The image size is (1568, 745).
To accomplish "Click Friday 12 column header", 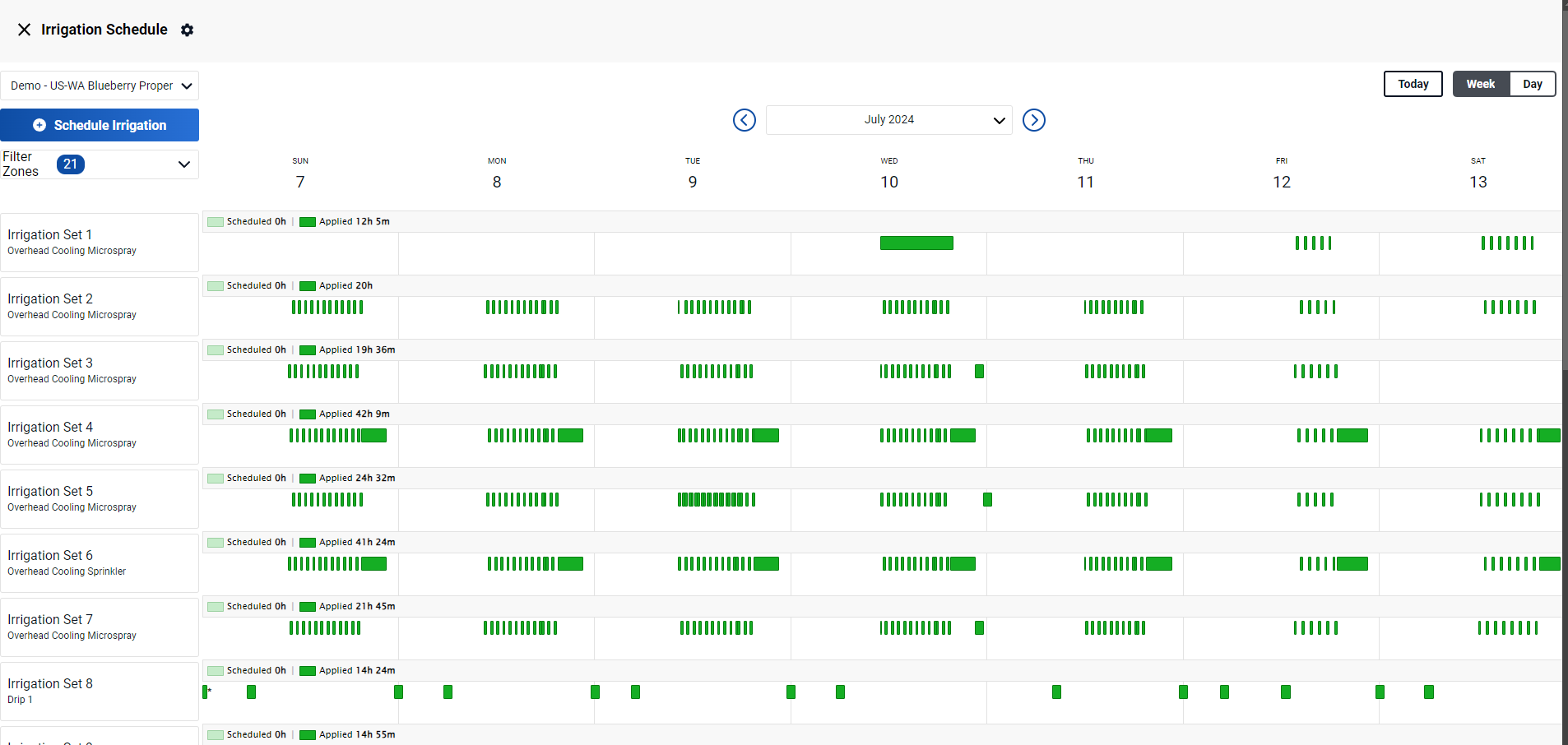I will point(1281,174).
